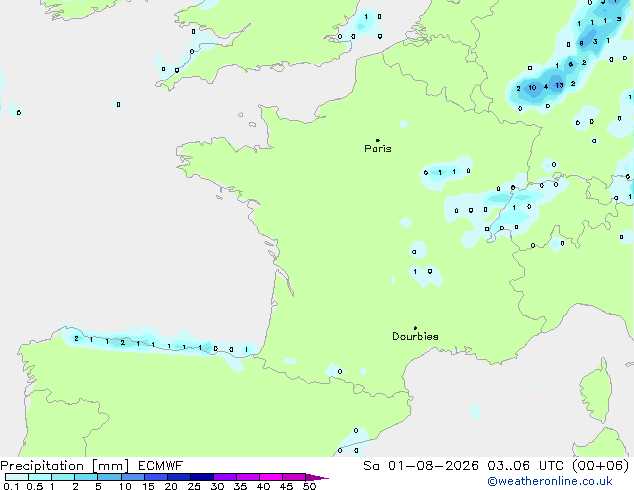The height and width of the screenshot is (490, 634).
Task: Click the '(00+06)' forecast offset text
Action: click(600, 466)
